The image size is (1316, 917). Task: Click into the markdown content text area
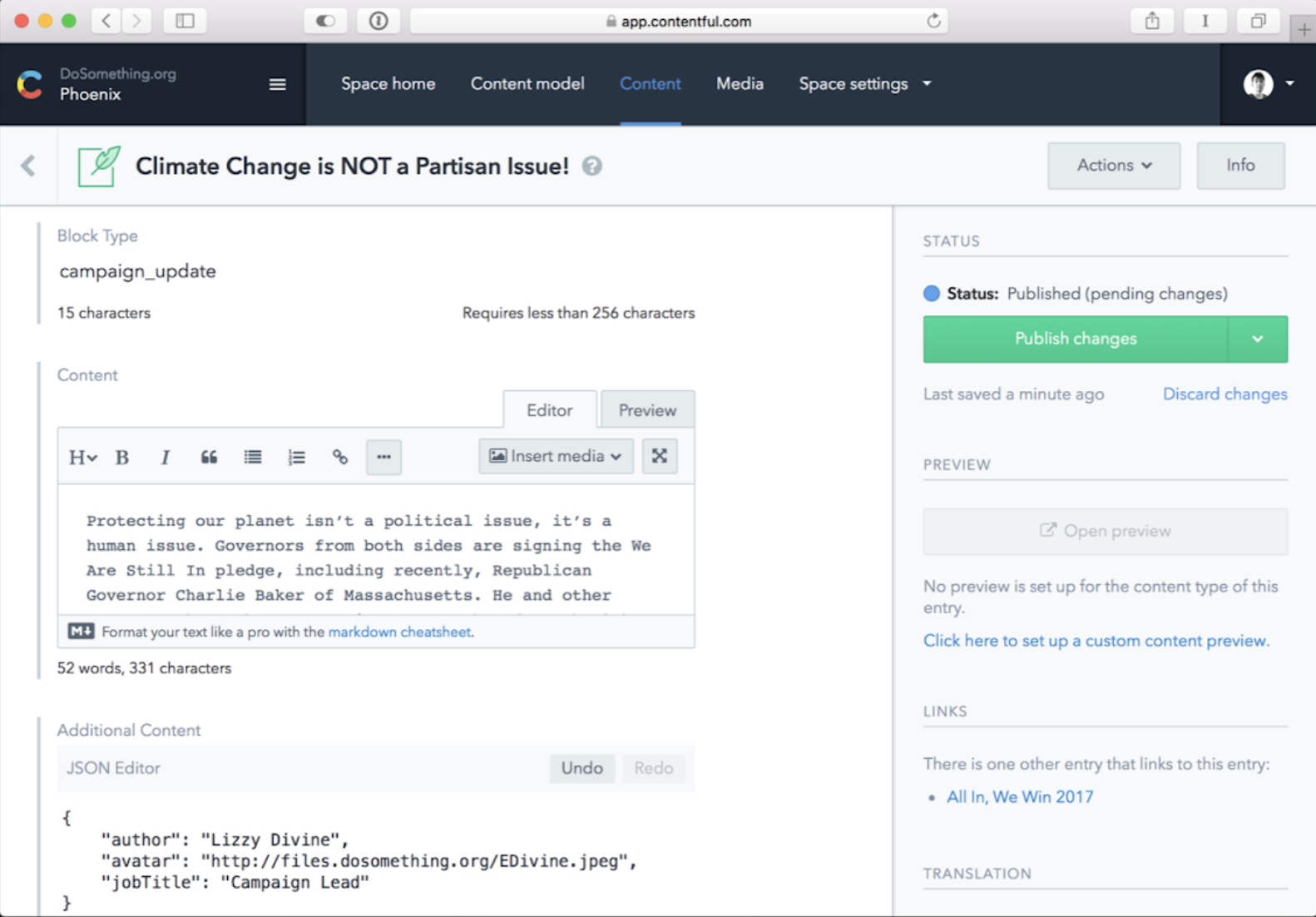click(x=376, y=550)
